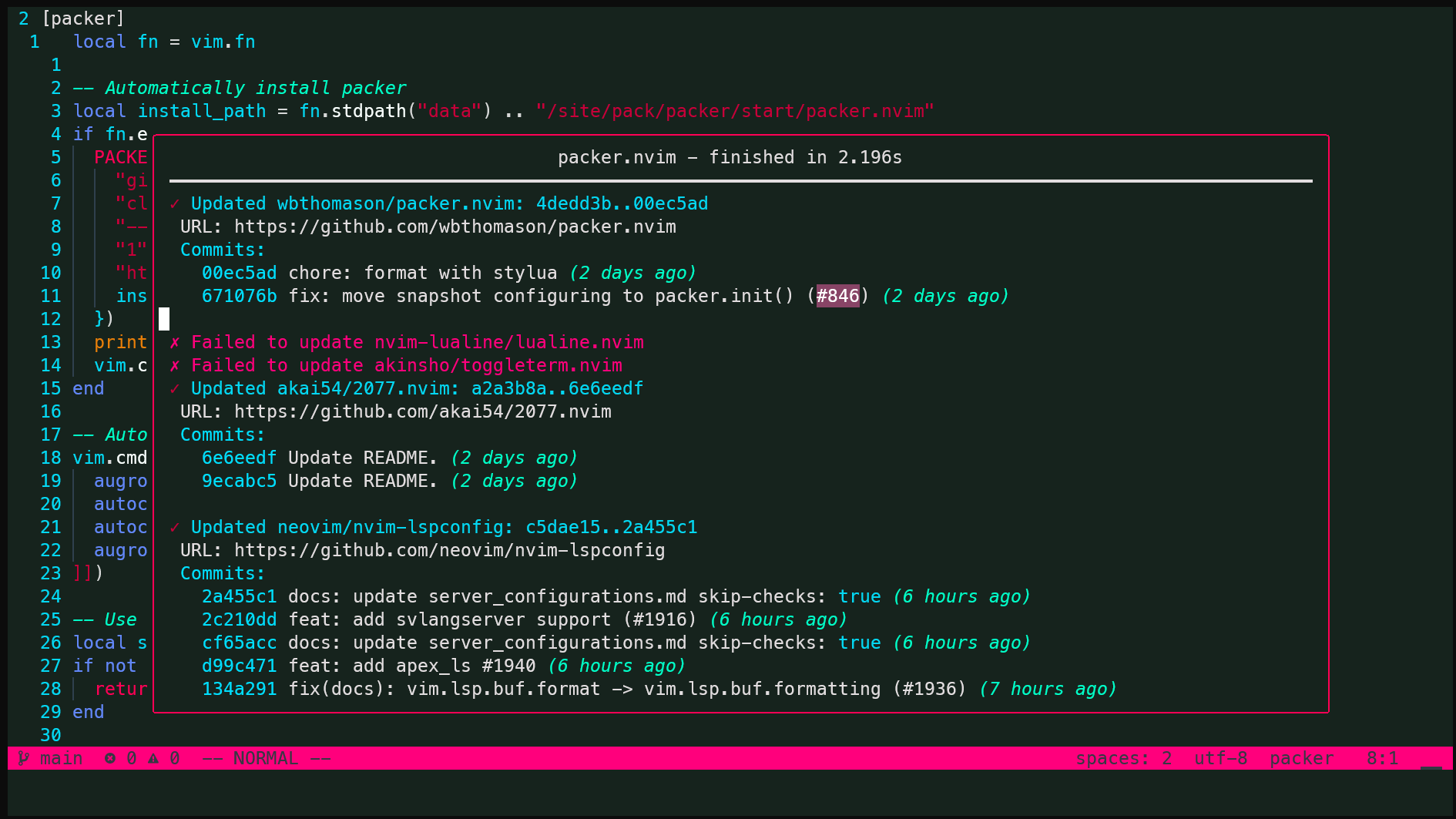Click line number 30 in the gutter
The width and height of the screenshot is (1456, 819).
pos(51,735)
